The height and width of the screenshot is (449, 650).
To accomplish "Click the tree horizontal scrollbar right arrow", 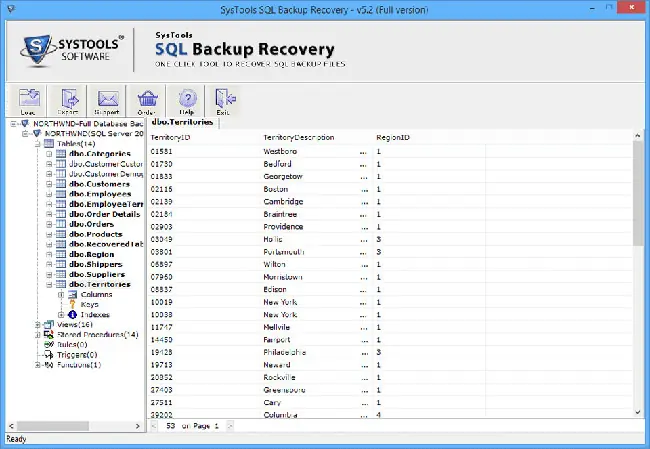I will tap(138, 426).
